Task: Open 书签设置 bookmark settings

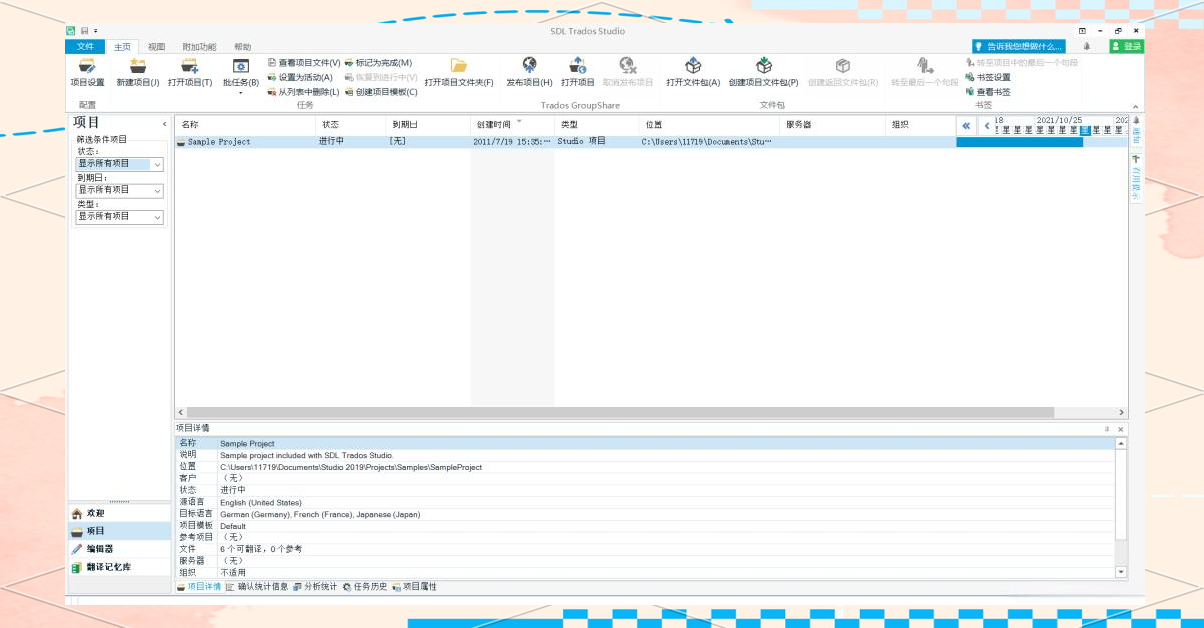Action: (x=988, y=77)
